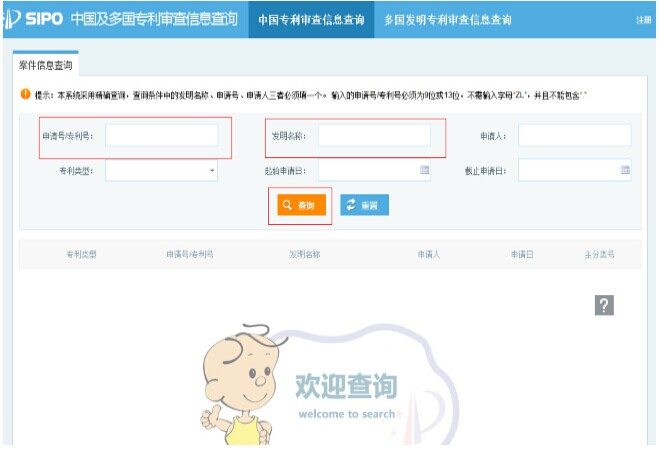Click the 申请日 column header
The height and width of the screenshot is (452, 665).
pos(522,254)
